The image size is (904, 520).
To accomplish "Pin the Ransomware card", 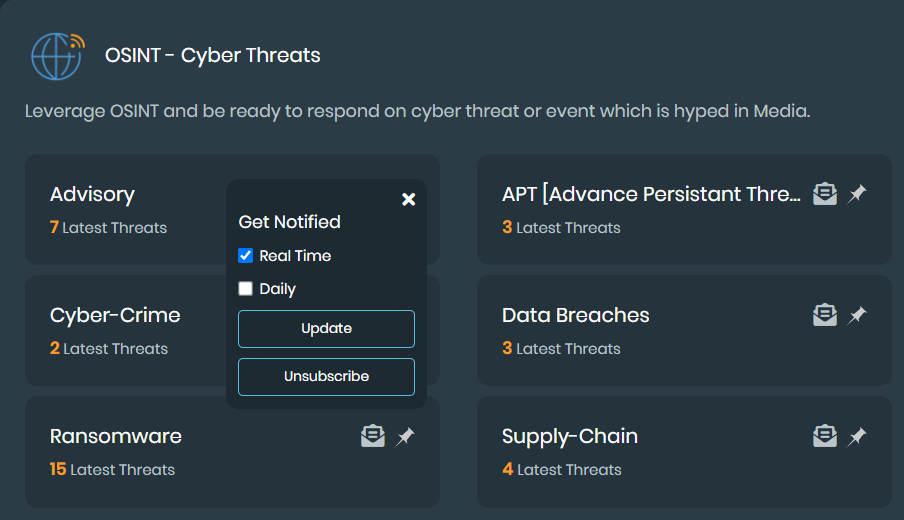I will [x=405, y=436].
